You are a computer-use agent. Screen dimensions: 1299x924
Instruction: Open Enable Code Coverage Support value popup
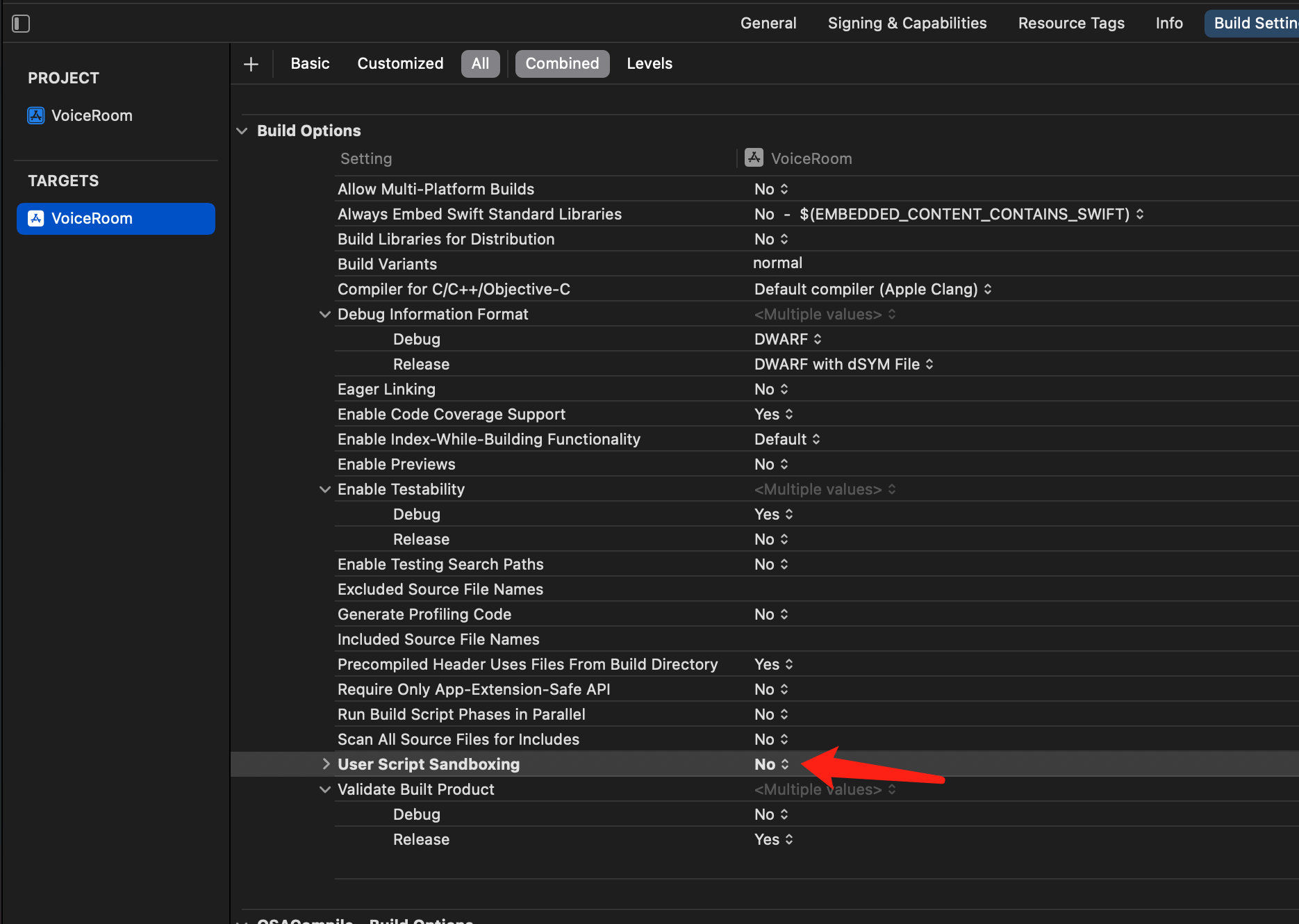773,414
